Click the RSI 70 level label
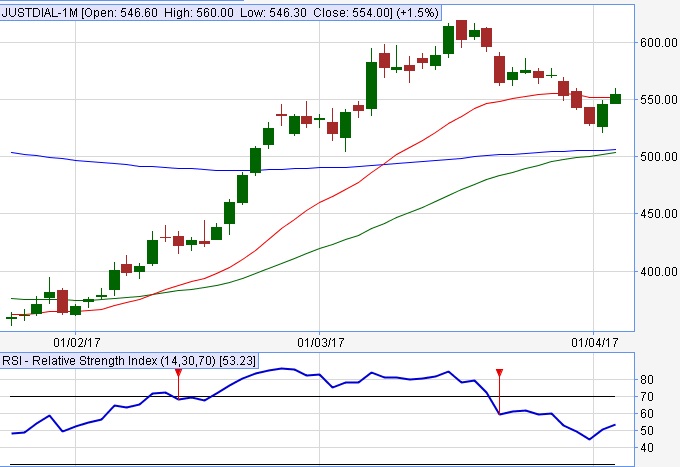The height and width of the screenshot is (467, 680). click(x=647, y=397)
